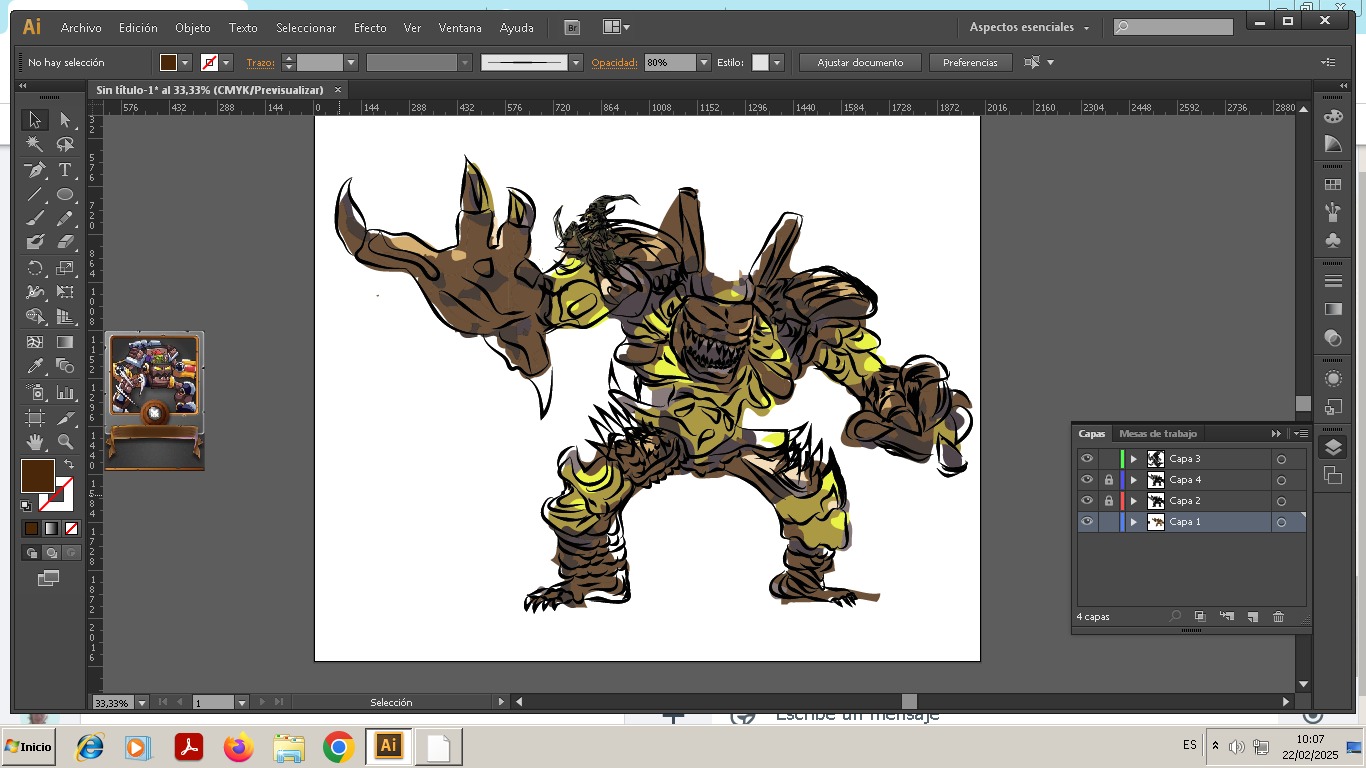
Task: Create a new layer in Capas panel
Action: tap(1252, 617)
